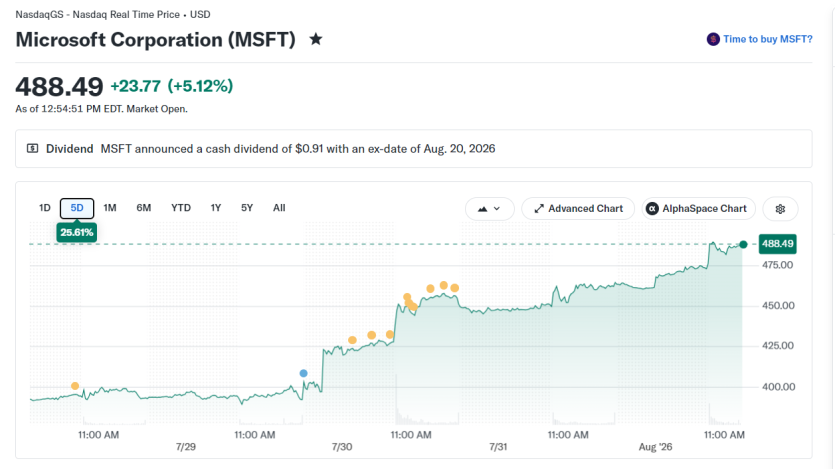The image size is (835, 469).
Task: Click the market open timestamp text
Action: click(101, 109)
